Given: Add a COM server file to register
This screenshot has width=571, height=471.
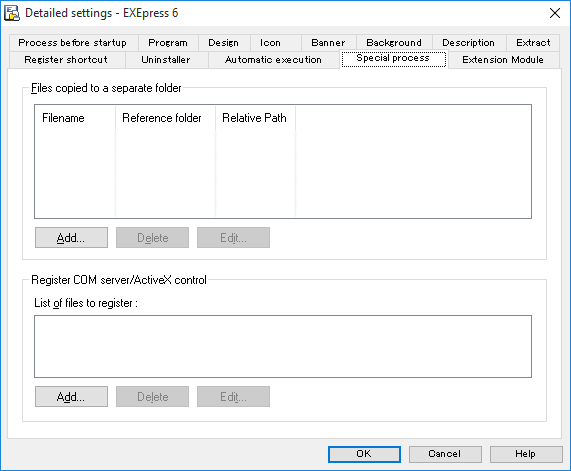Looking at the screenshot, I should [71, 396].
